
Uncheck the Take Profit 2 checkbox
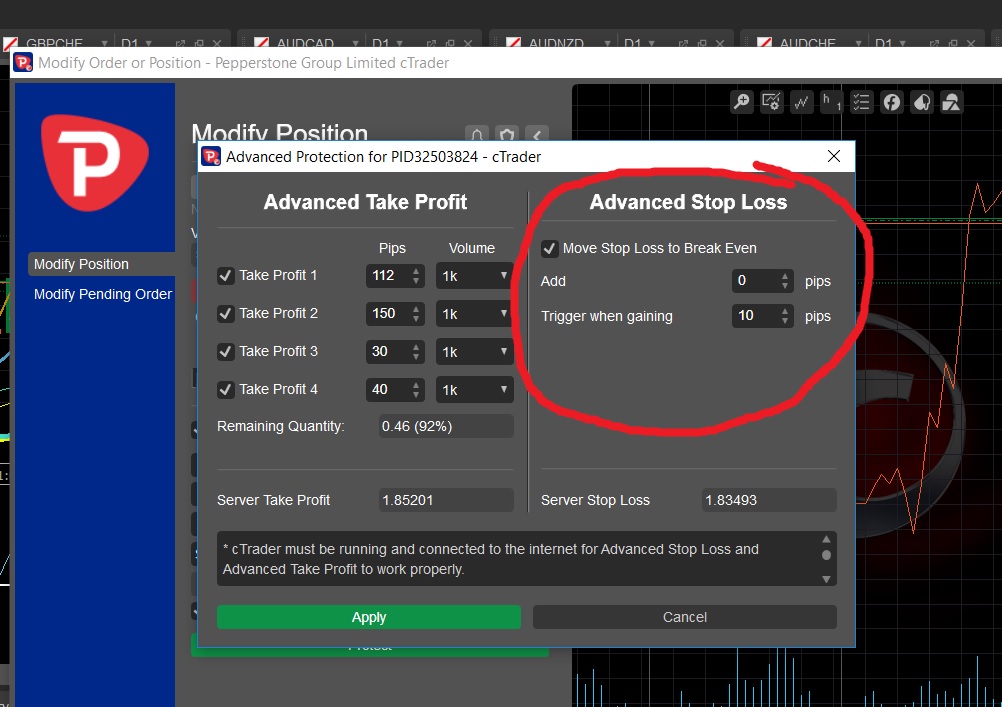click(226, 314)
